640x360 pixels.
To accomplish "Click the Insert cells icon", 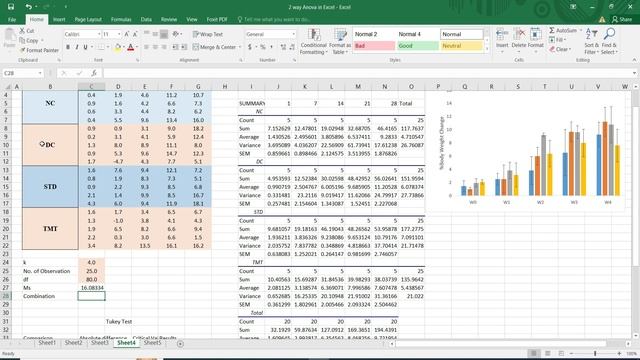I will (502, 34).
